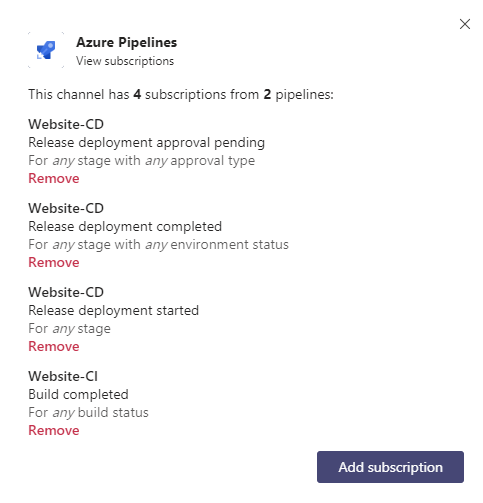Click the Add subscription button
Image resolution: width=483 pixels, height=503 pixels.
pyautogui.click(x=390, y=467)
